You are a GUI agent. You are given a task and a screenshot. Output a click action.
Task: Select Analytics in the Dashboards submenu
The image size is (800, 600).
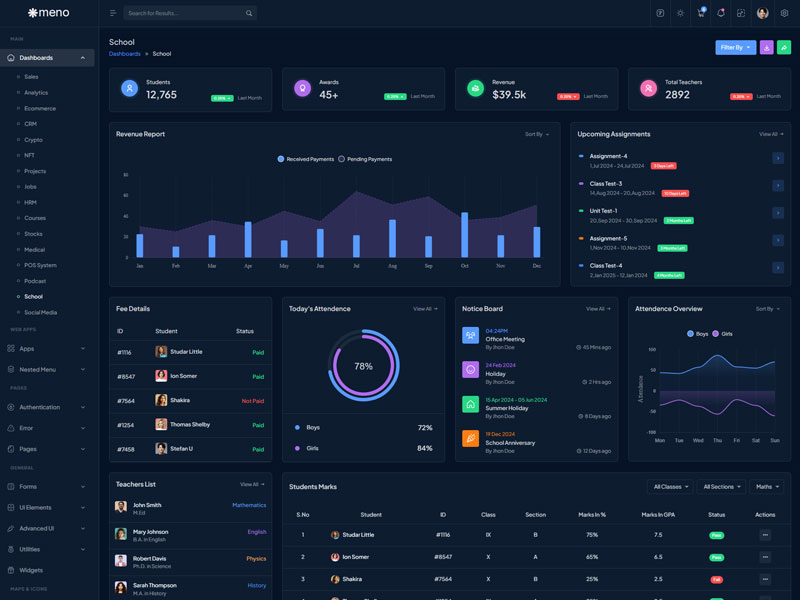pyautogui.click(x=36, y=92)
